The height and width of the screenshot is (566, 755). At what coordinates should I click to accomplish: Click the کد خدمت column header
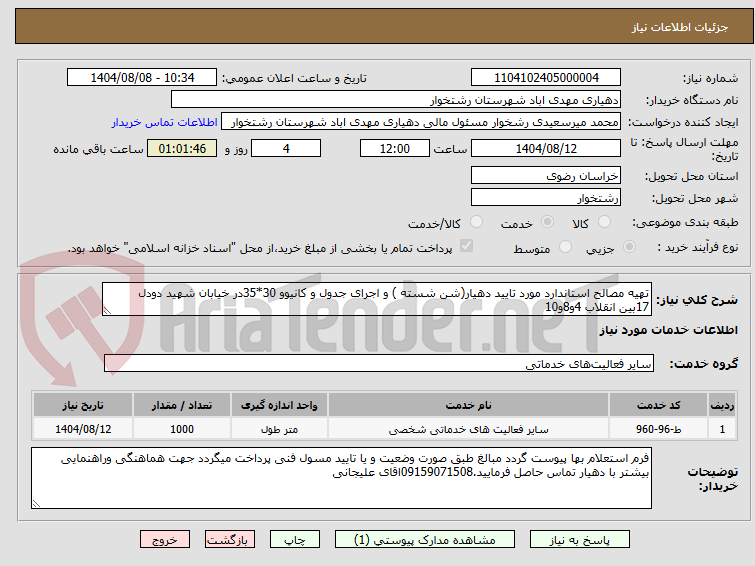tap(658, 405)
